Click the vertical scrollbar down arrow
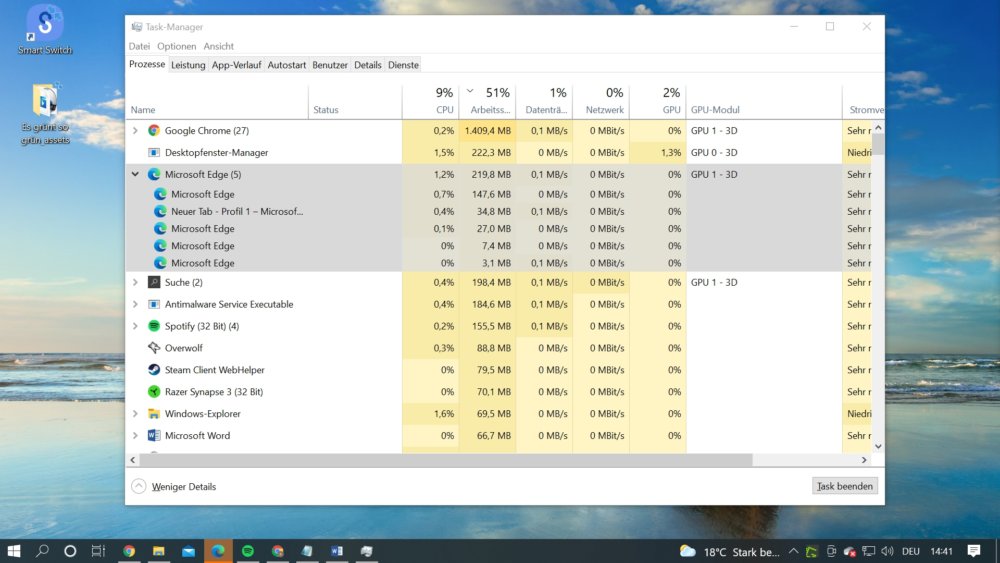Image resolution: width=1000 pixels, height=563 pixels. (878, 446)
